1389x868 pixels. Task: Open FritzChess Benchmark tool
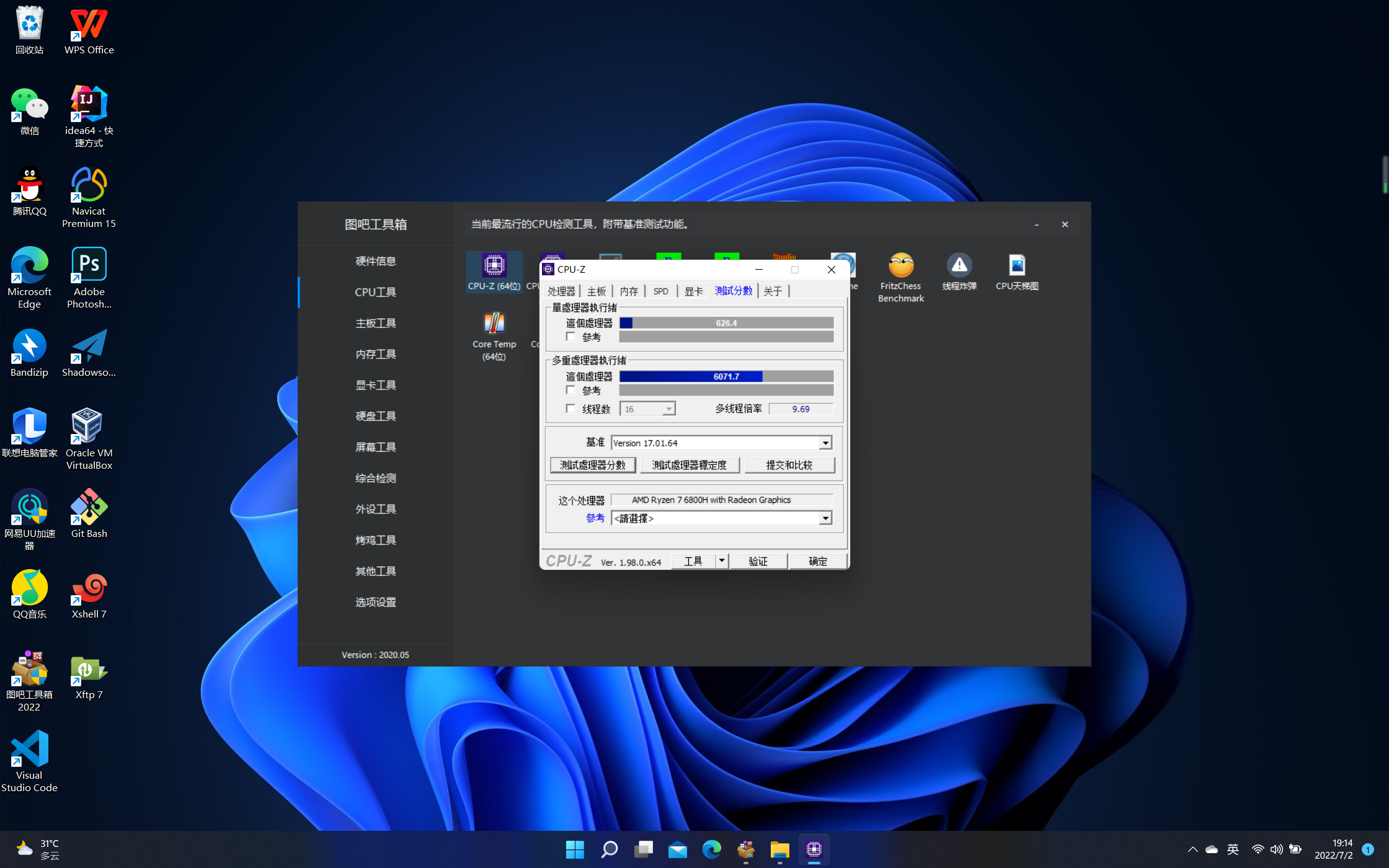tap(901, 278)
